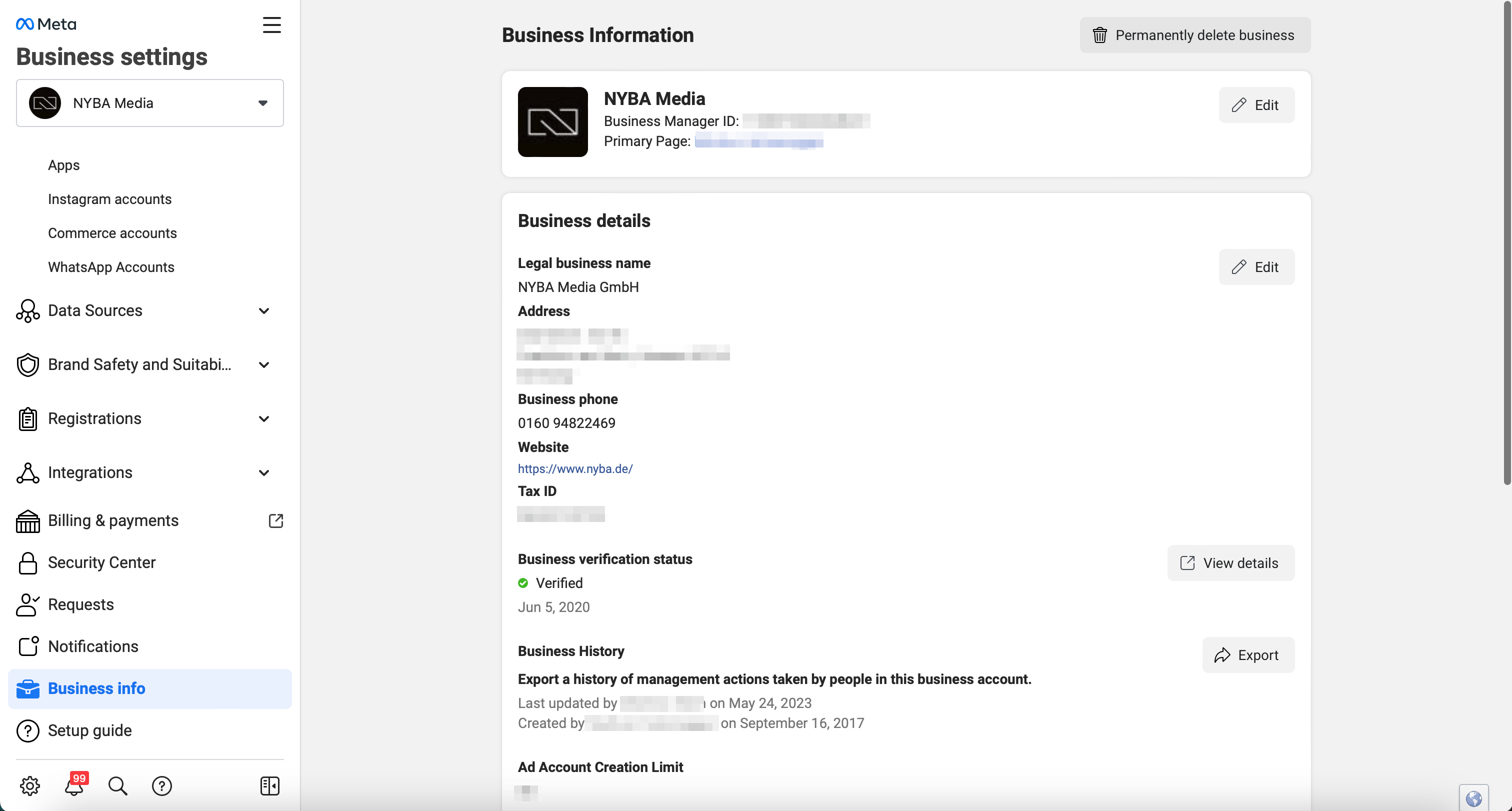
Task: Click the 'Business settings' heading
Action: coord(111,57)
